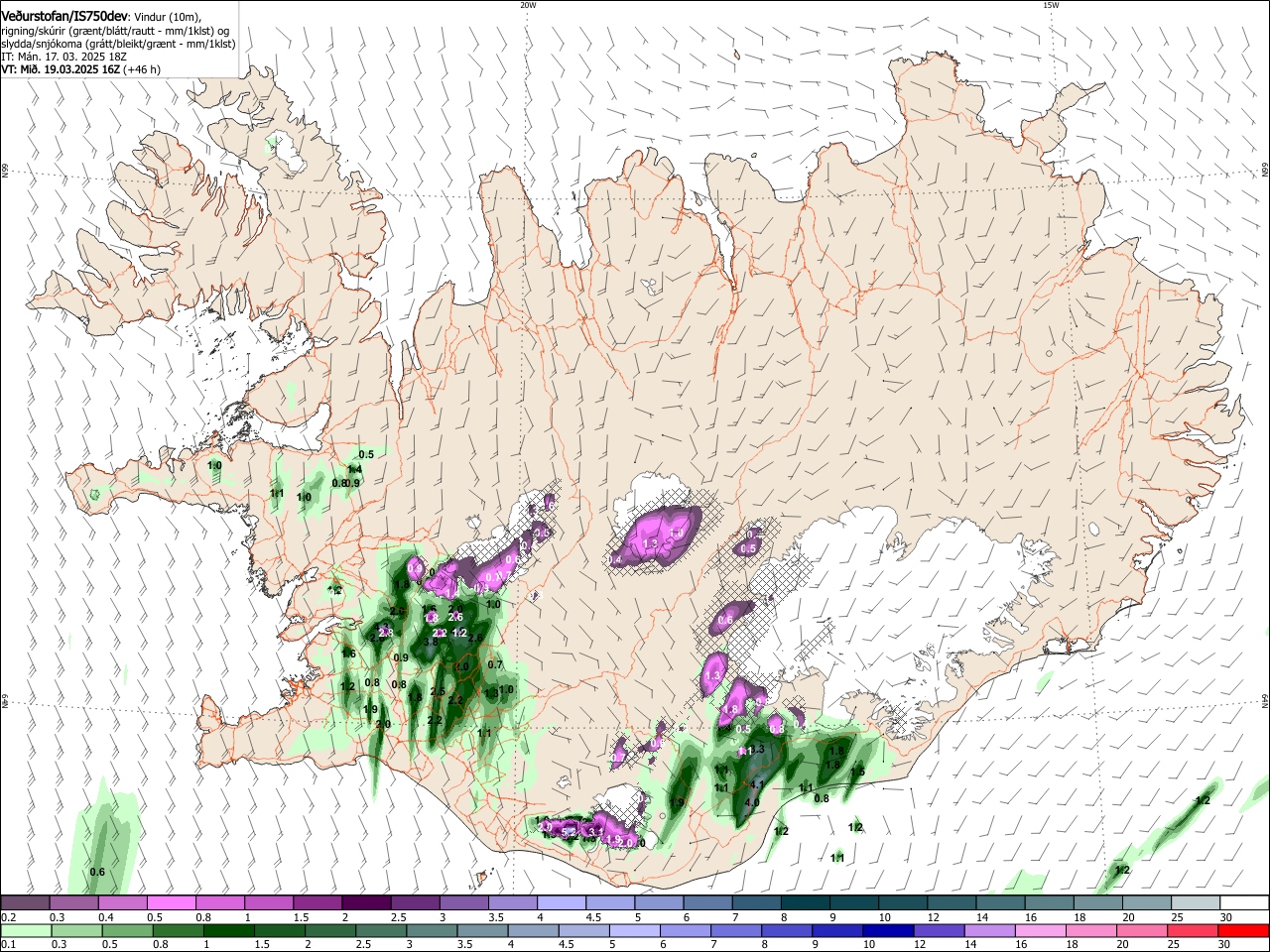1270x952 pixels.
Task: Select the darkest green legend swatch at 1
Action: 227,930
